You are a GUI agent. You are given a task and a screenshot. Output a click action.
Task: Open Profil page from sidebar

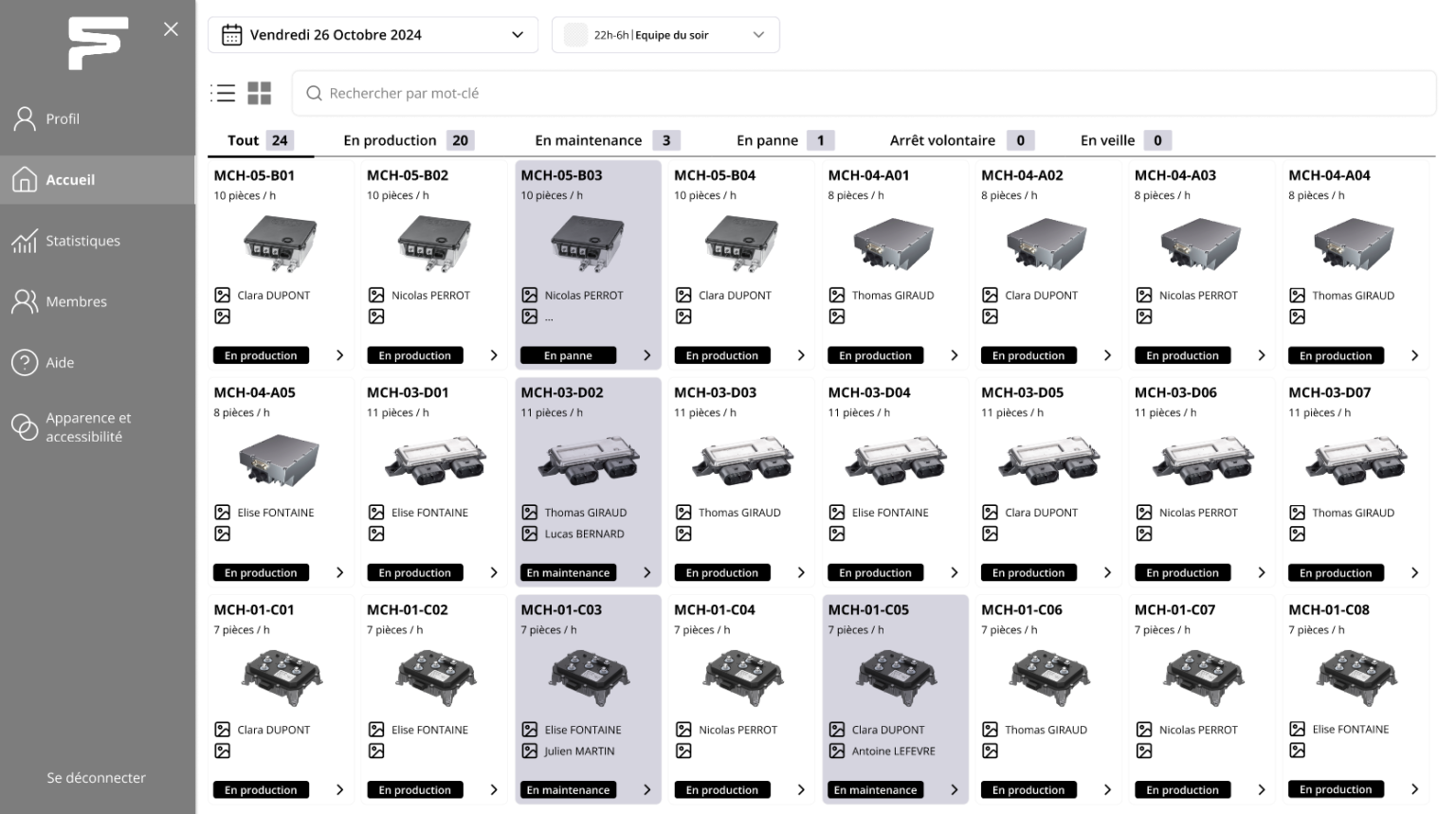tap(63, 118)
